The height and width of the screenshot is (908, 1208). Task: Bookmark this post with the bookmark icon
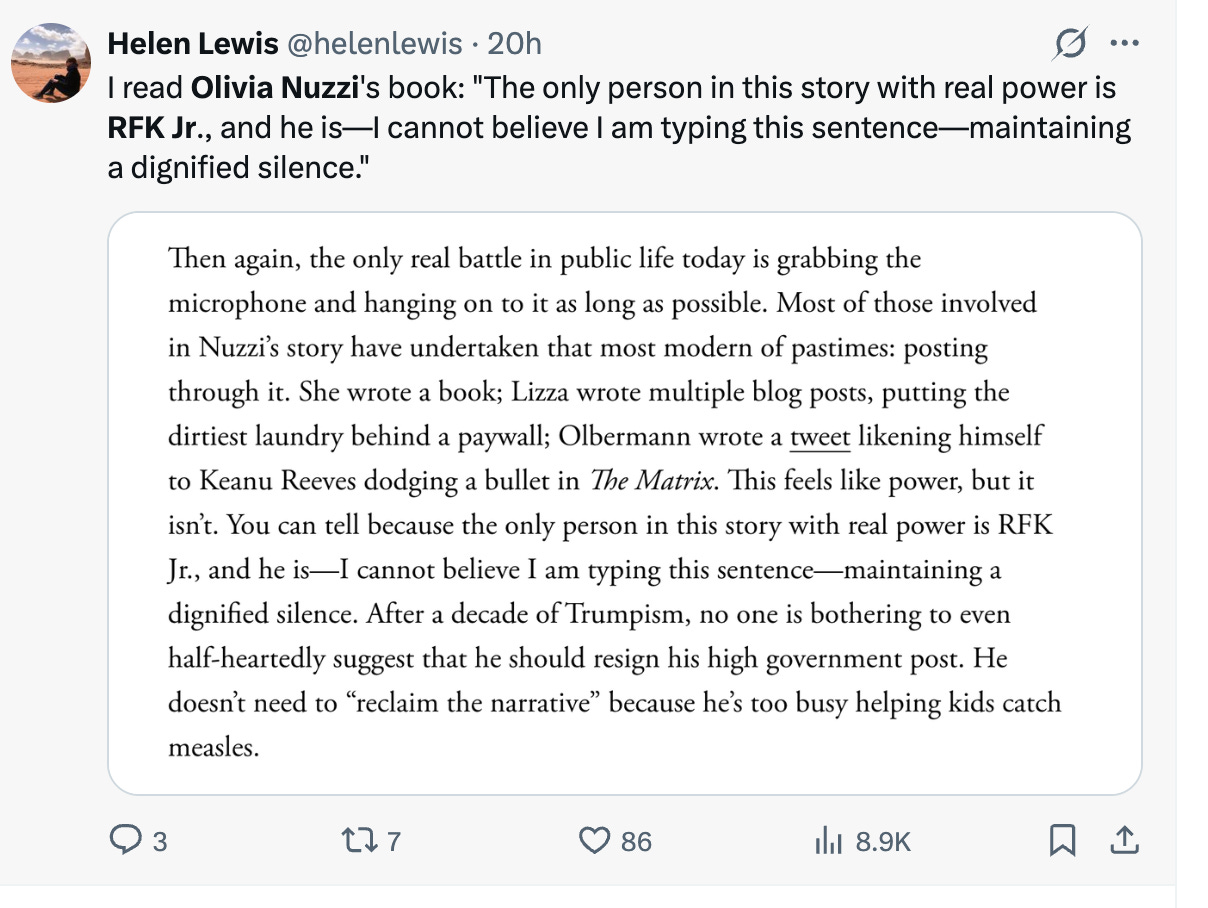point(1062,841)
